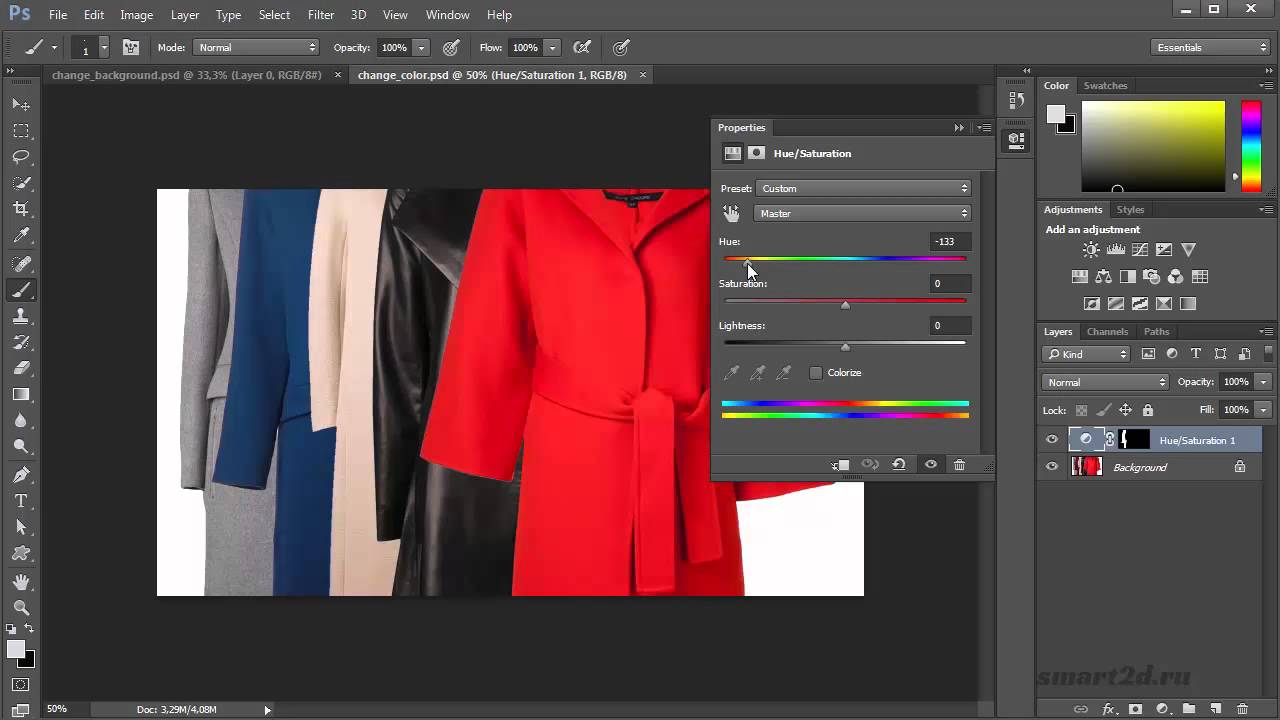Open the Master channel dropdown
Image resolution: width=1280 pixels, height=720 pixels.
point(864,213)
